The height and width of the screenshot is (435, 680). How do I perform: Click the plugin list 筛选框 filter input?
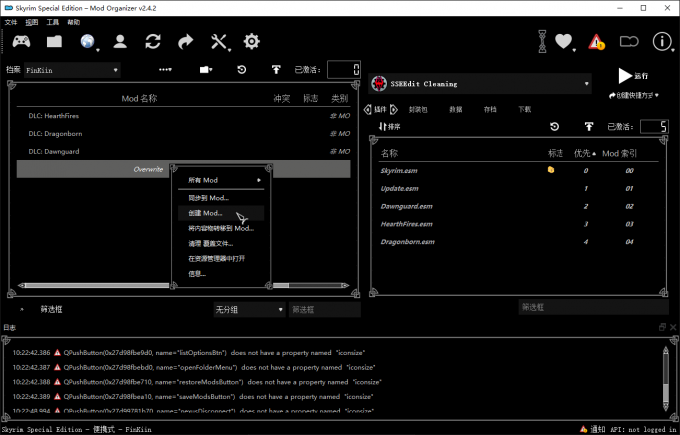[593, 307]
